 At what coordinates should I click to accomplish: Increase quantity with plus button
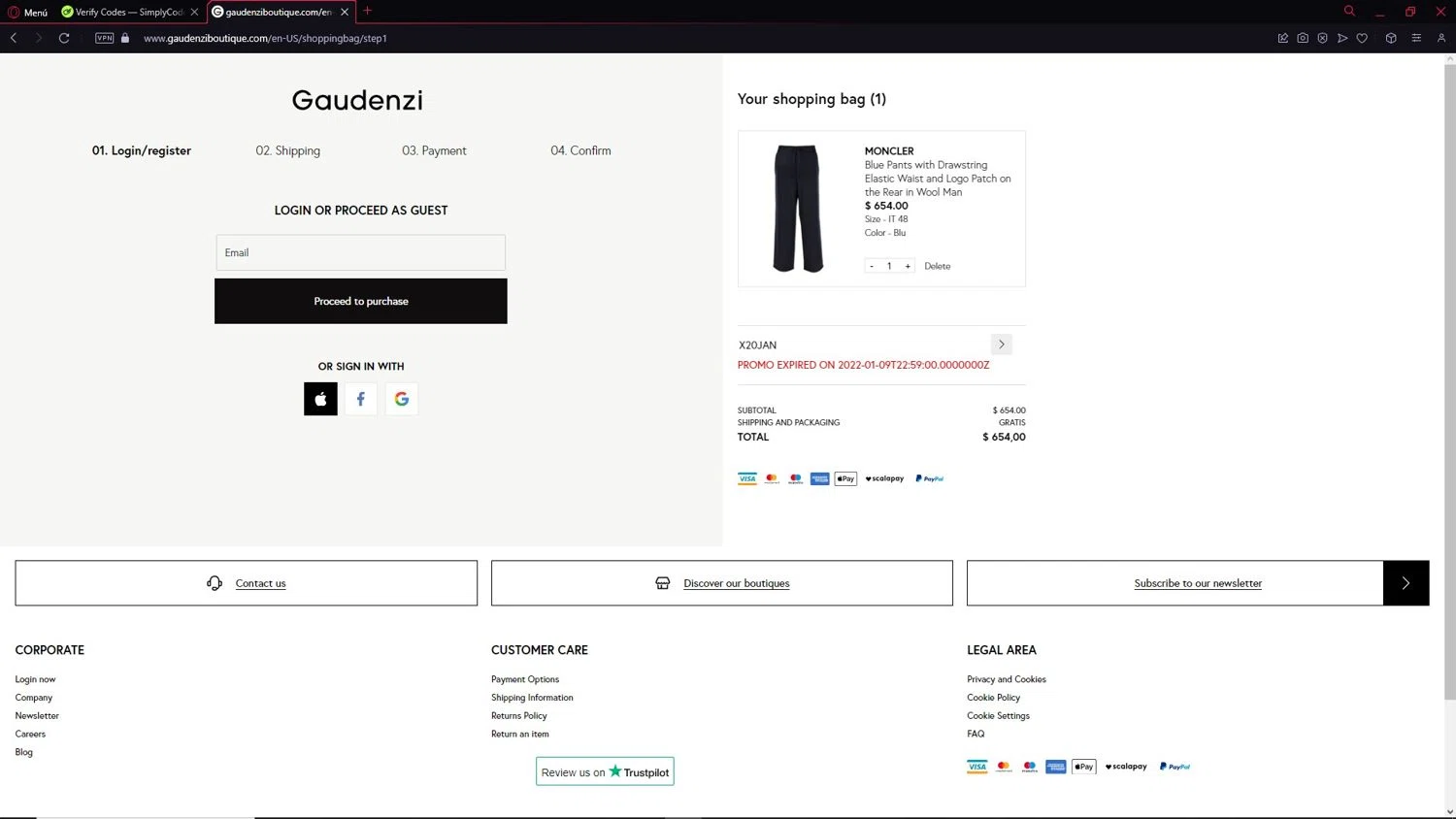click(x=908, y=266)
